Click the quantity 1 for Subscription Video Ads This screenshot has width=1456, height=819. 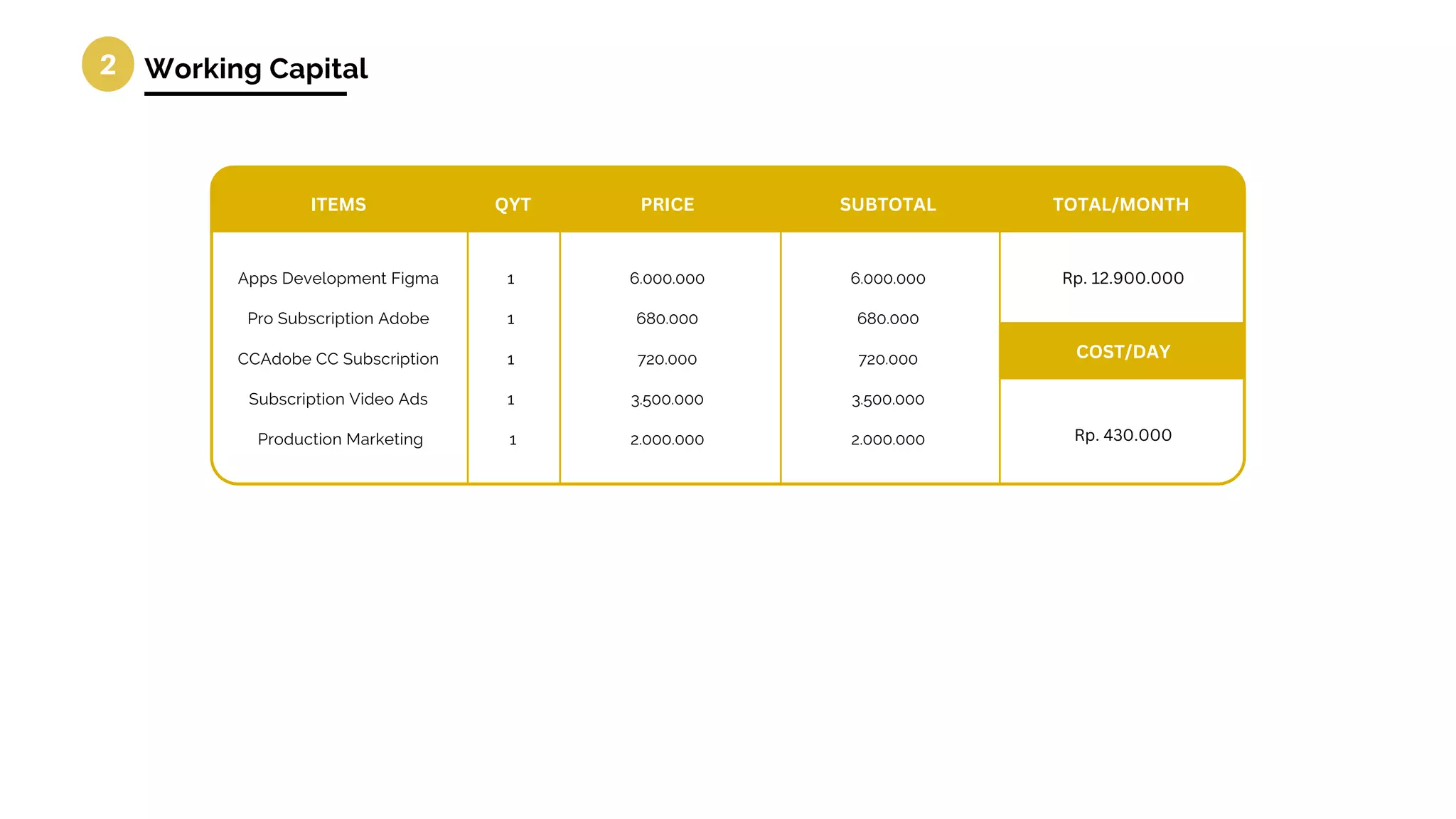pyautogui.click(x=511, y=400)
